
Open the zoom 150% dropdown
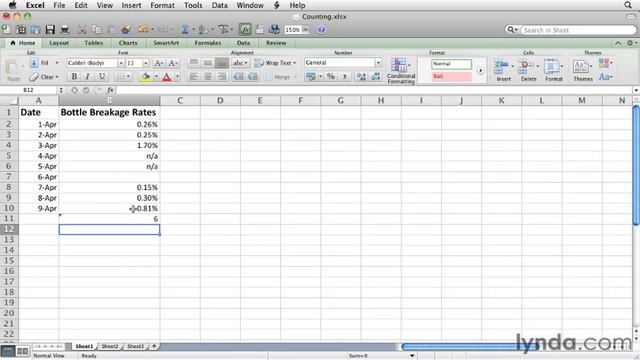point(305,29)
